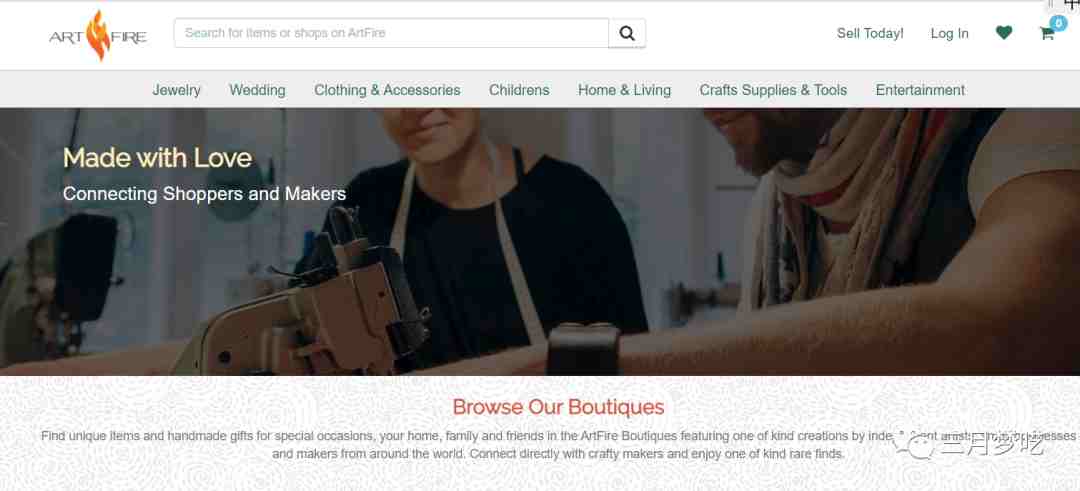Click the Browse Our Boutiques heading

tap(559, 407)
